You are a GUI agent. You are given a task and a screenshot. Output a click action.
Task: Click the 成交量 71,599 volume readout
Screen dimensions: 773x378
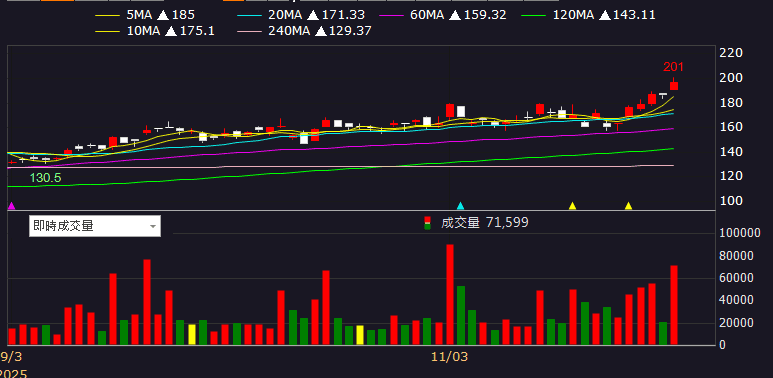(x=485, y=223)
